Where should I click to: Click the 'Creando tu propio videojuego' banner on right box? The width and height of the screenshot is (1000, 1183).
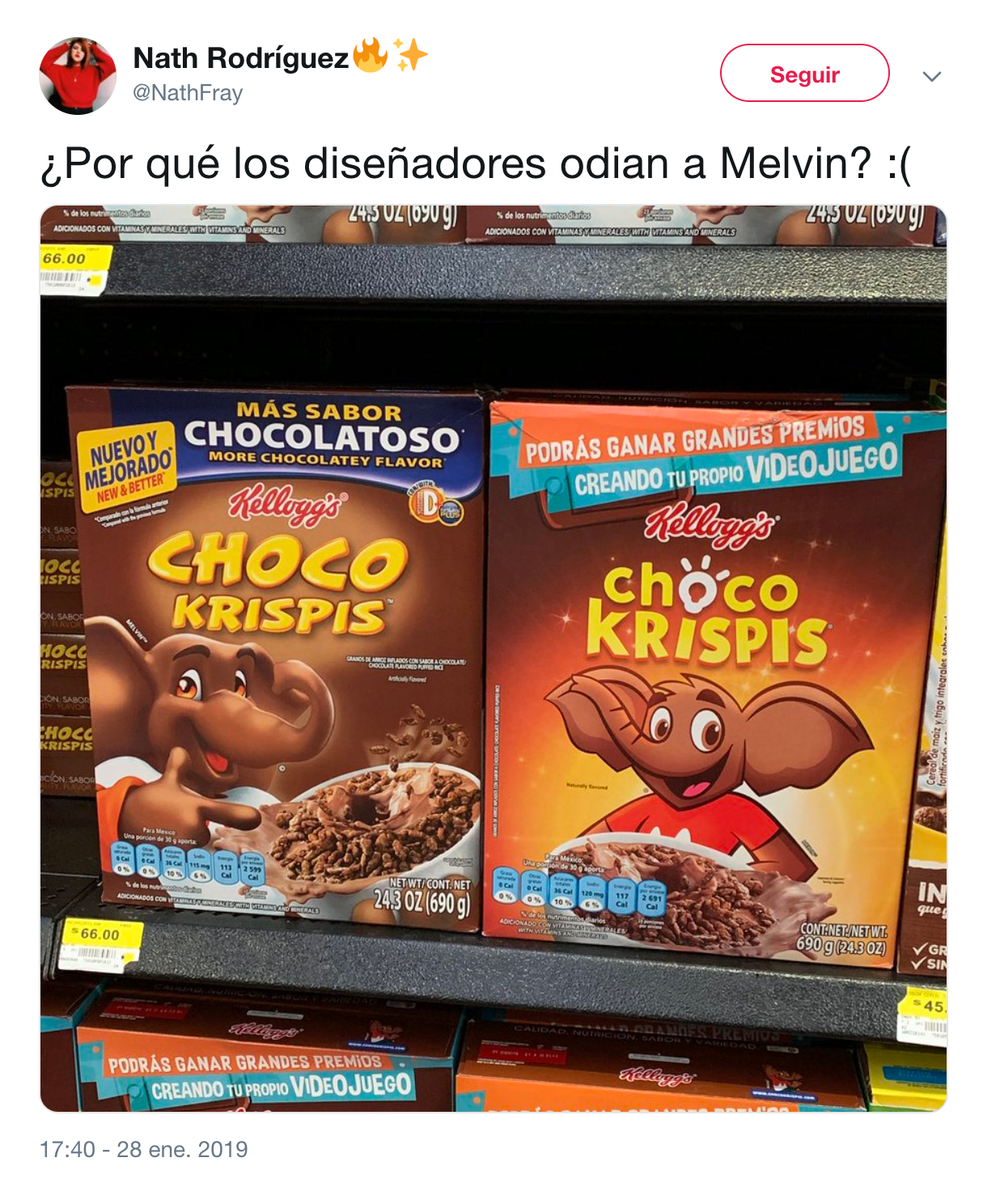tap(736, 469)
